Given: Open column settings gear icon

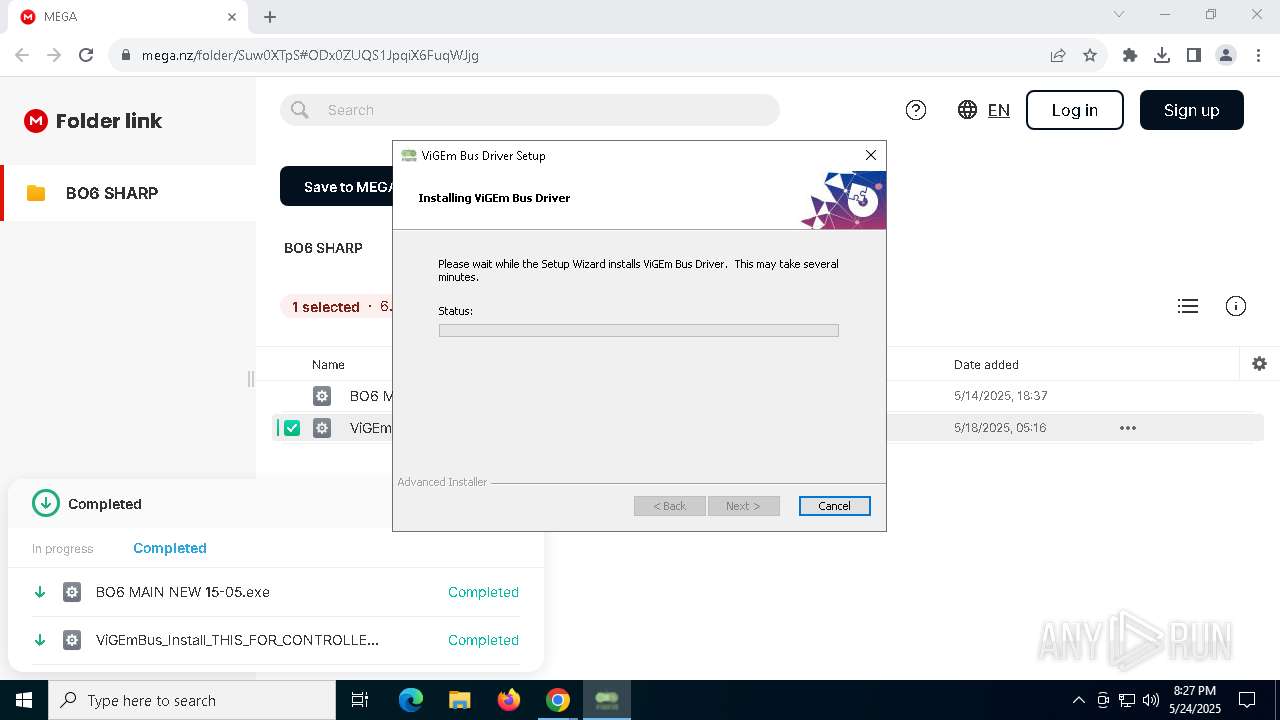Looking at the screenshot, I should point(1260,364).
